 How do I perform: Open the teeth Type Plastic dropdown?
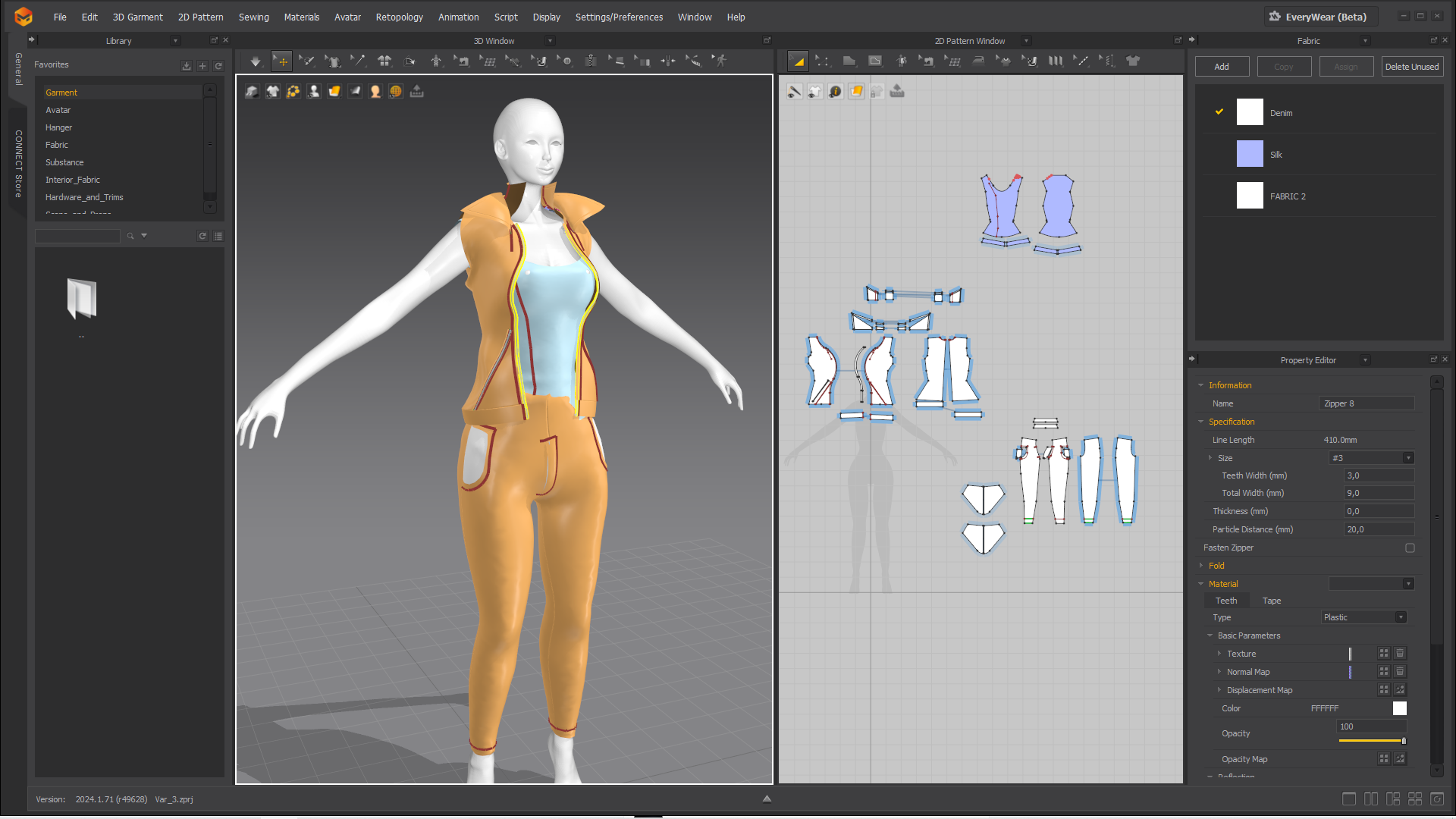coord(1363,617)
